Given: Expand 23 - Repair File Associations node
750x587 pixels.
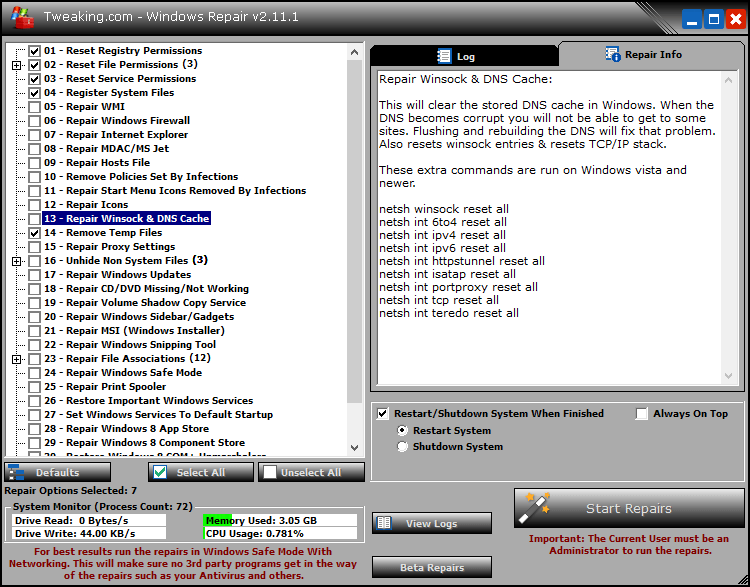Looking at the screenshot, I should (16, 359).
